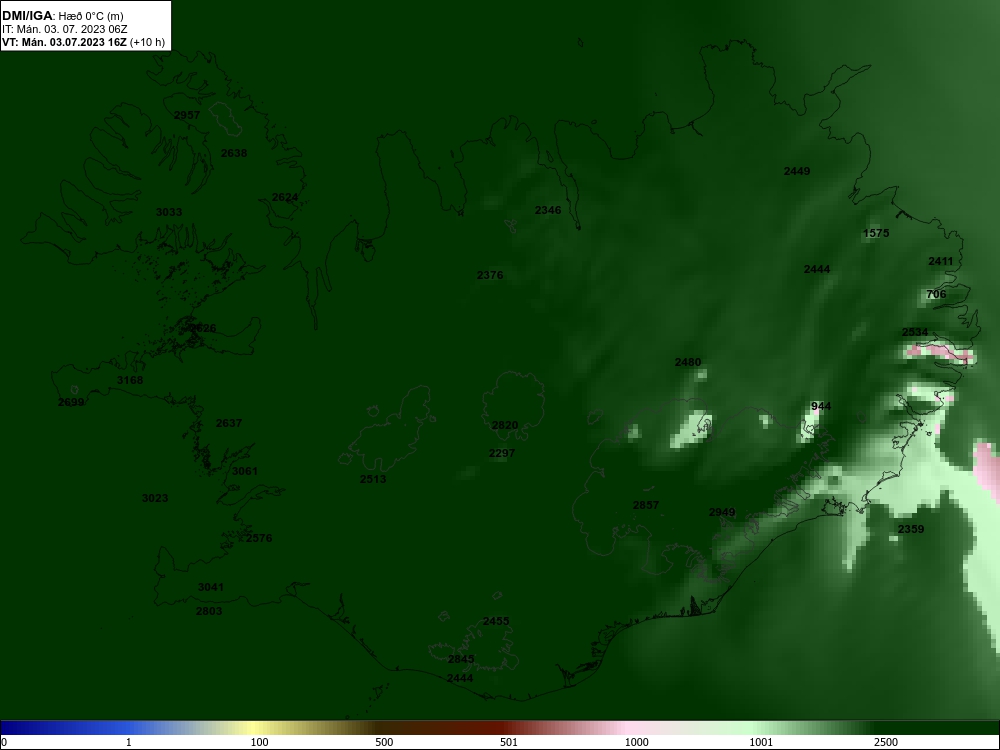Click the map value 2455

pos(496,621)
